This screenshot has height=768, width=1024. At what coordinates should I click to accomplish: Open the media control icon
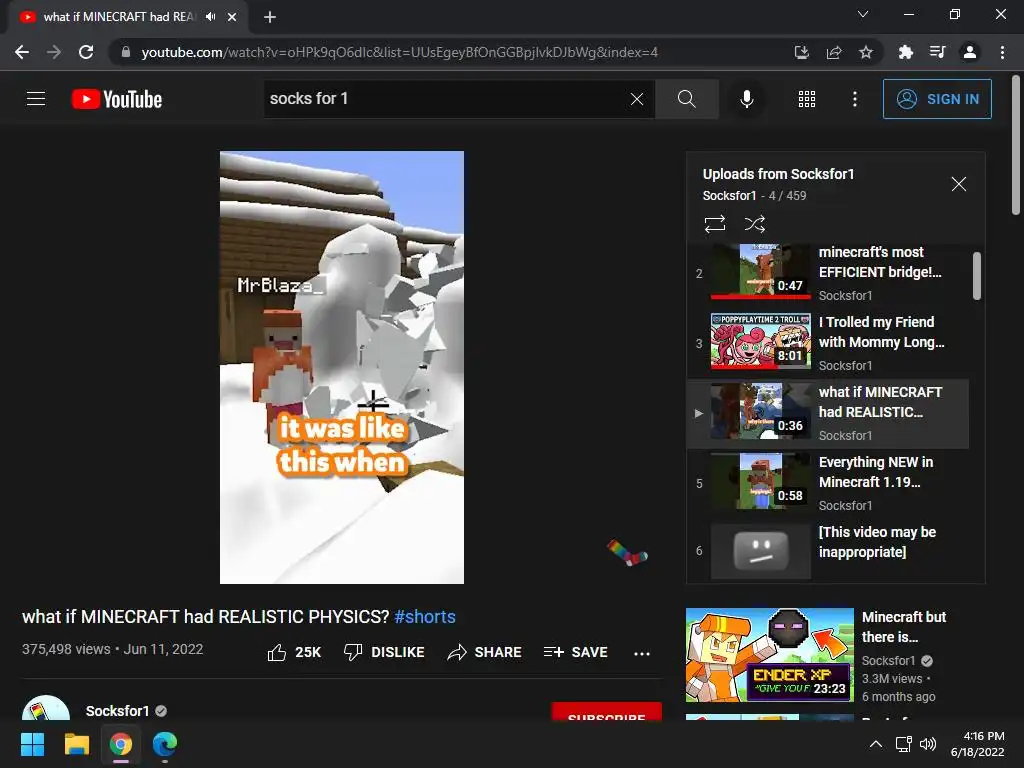937,52
